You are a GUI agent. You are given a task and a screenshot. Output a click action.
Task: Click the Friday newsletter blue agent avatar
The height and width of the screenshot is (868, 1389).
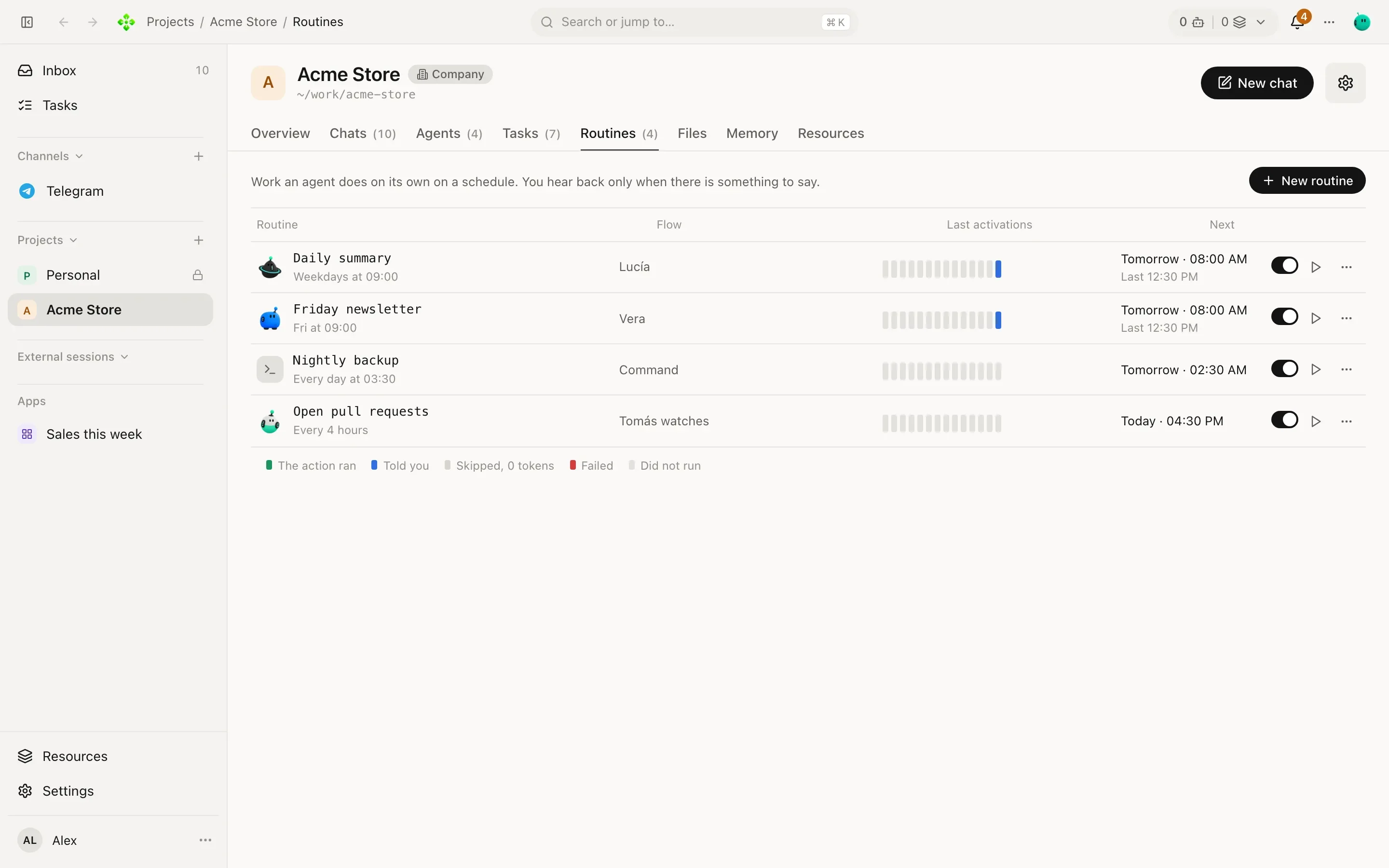(x=270, y=318)
